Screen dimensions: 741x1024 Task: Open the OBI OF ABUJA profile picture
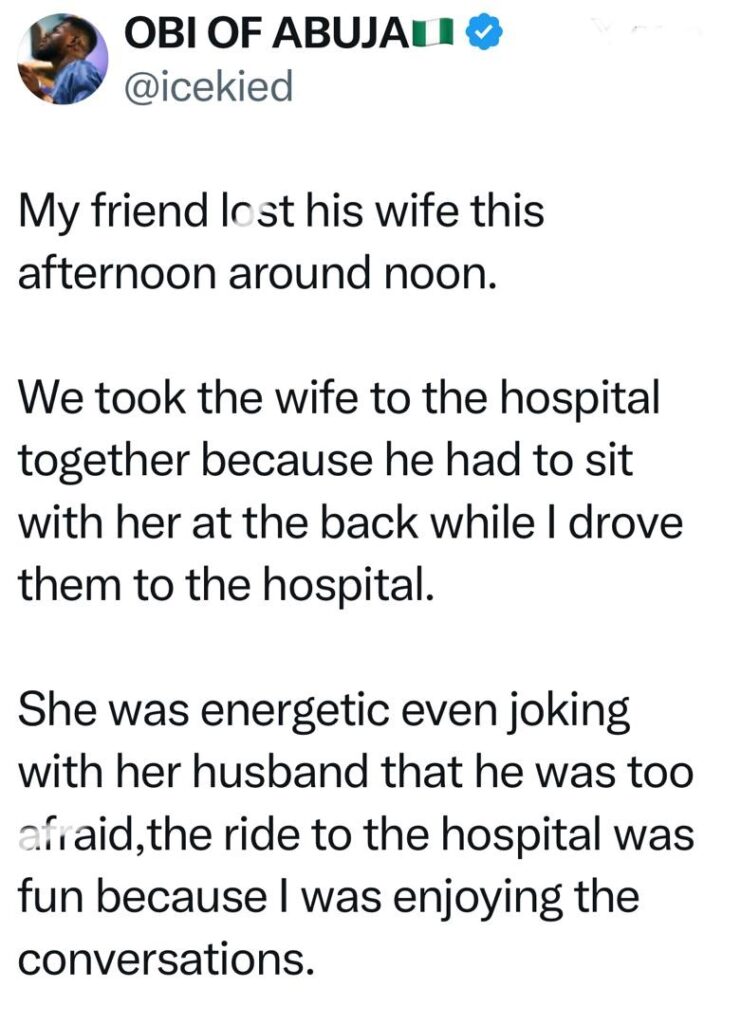coord(61,60)
